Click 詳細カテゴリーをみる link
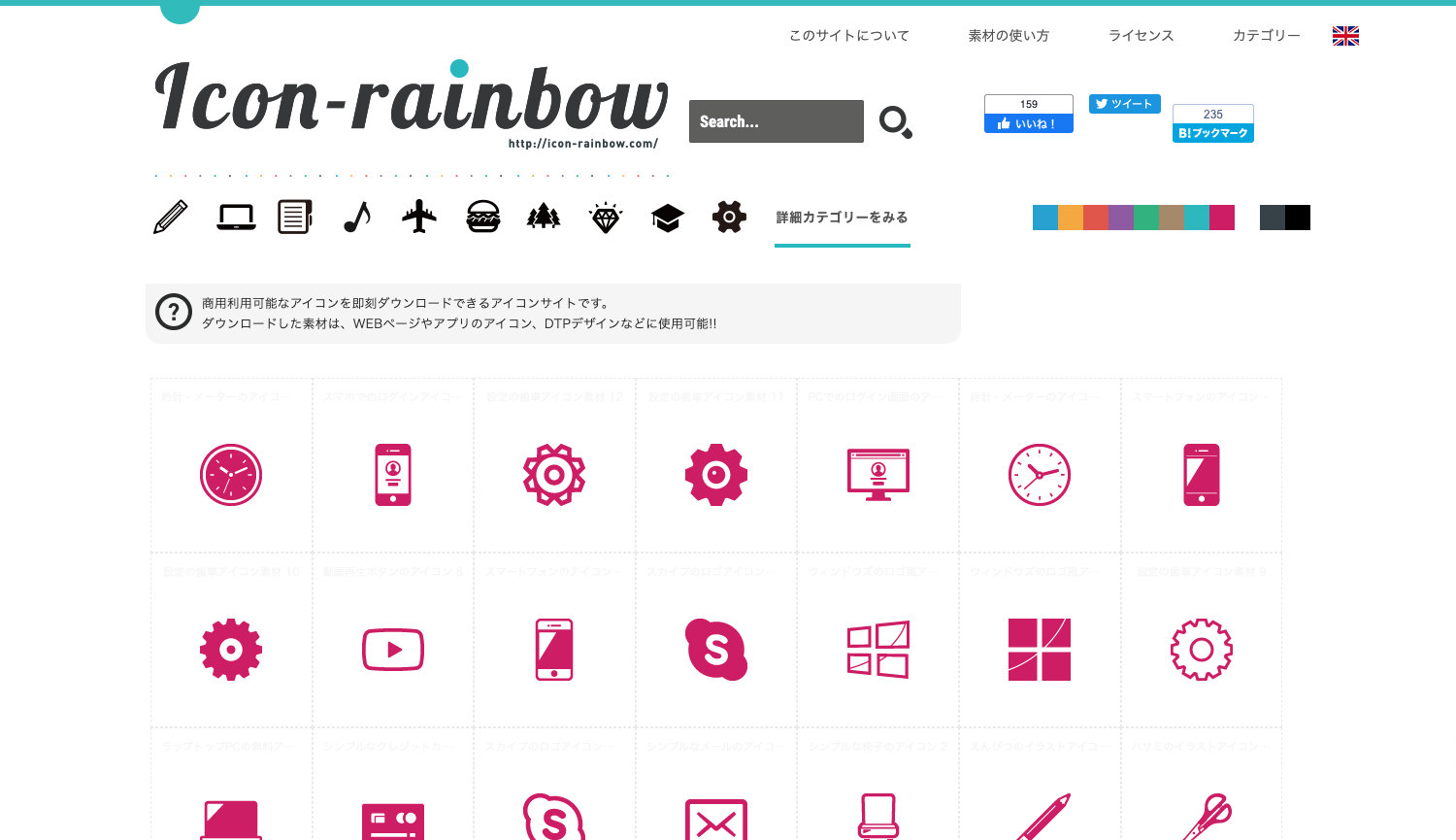 (843, 218)
